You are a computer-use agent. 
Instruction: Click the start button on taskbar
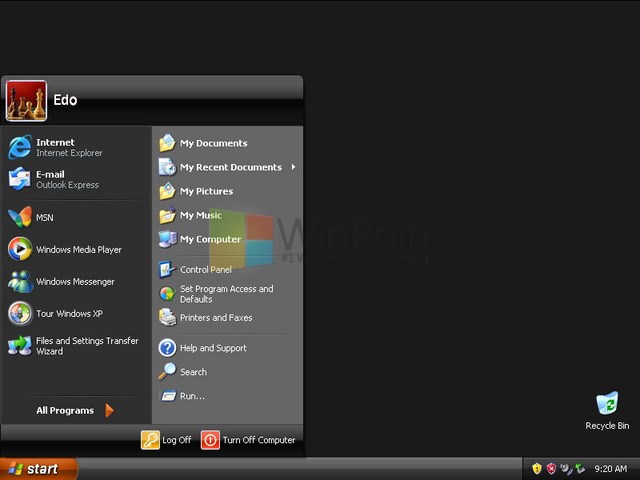click(39, 469)
